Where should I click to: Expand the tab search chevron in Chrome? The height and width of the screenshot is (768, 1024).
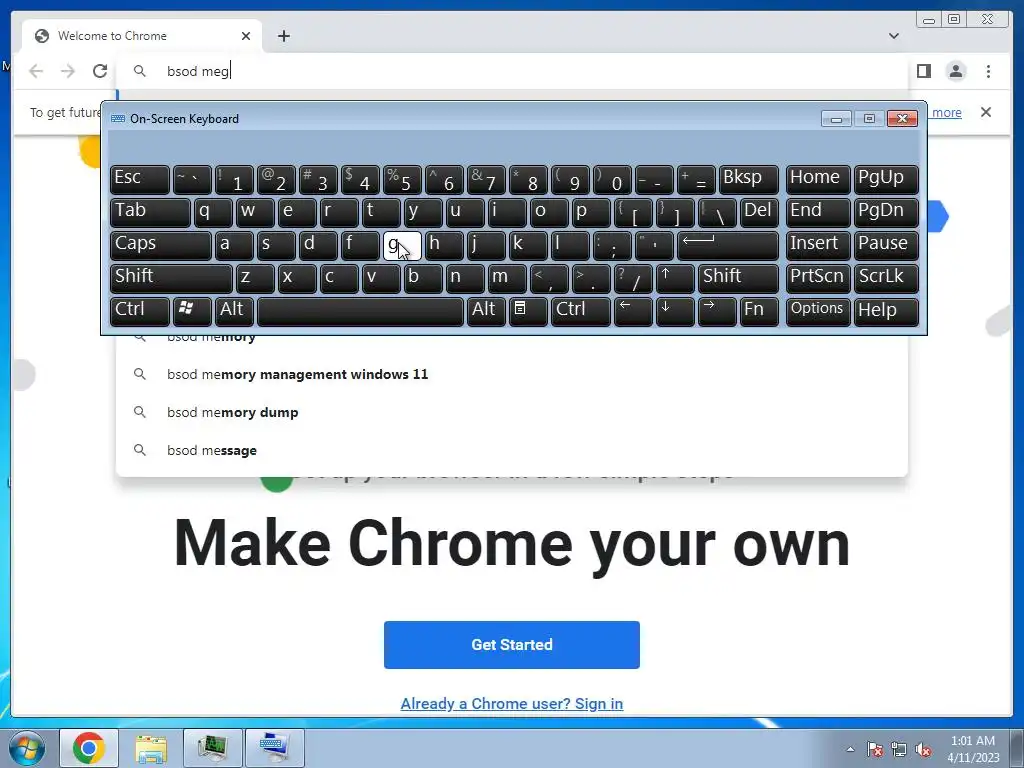[x=894, y=36]
